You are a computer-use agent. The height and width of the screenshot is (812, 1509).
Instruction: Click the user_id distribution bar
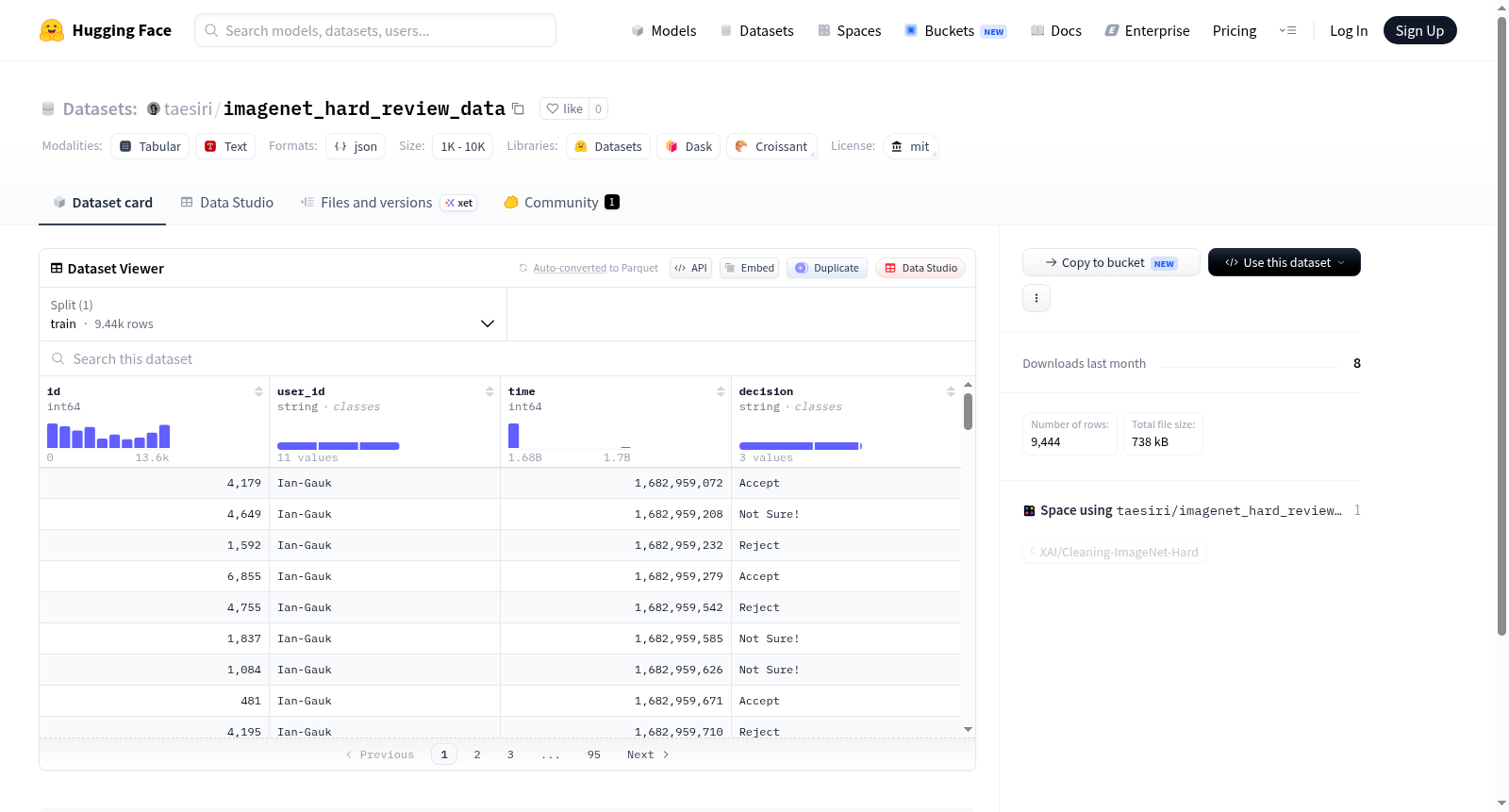339,446
